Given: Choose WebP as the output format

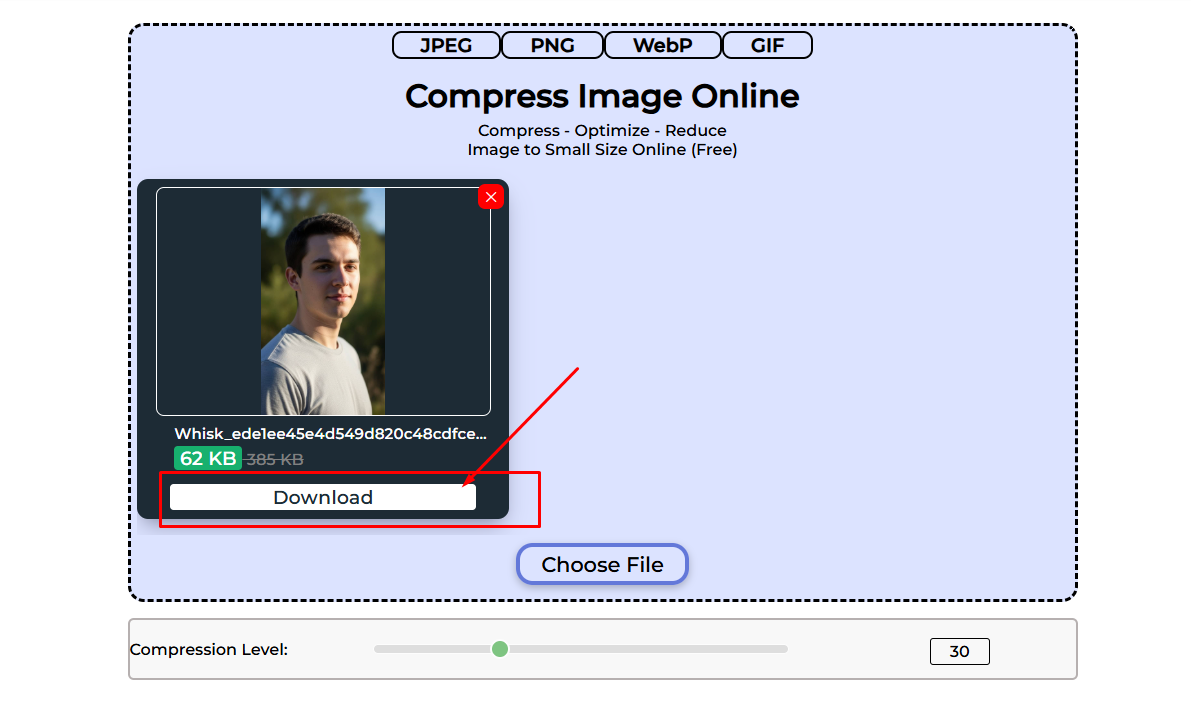Looking at the screenshot, I should point(662,44).
